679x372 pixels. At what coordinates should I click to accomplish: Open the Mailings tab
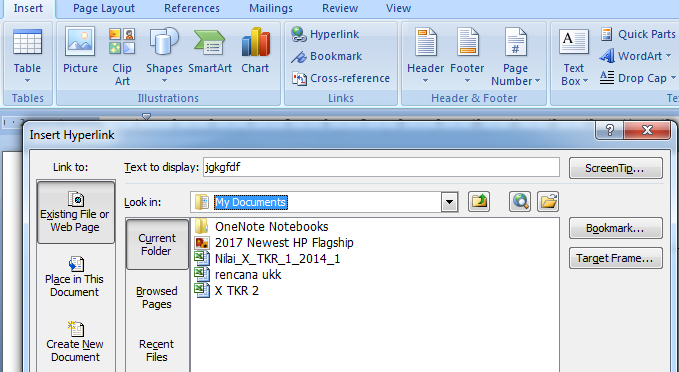point(271,8)
